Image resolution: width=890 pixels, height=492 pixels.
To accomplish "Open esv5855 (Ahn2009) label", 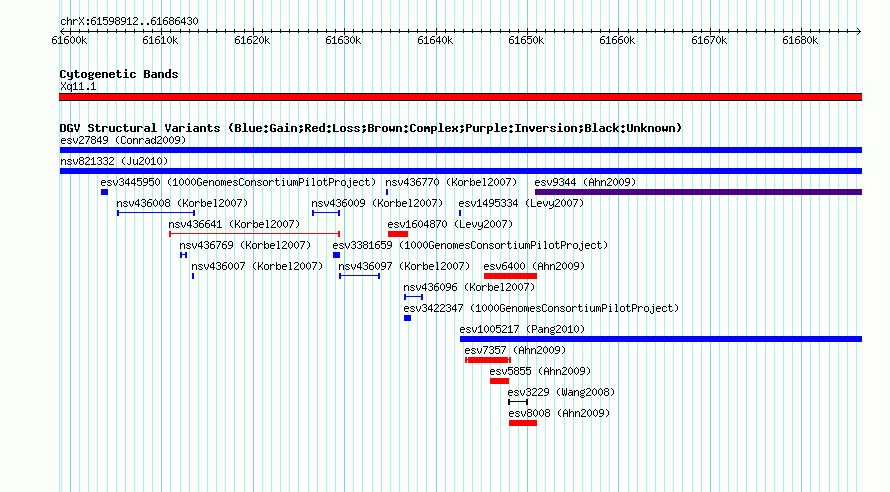I will tap(540, 371).
